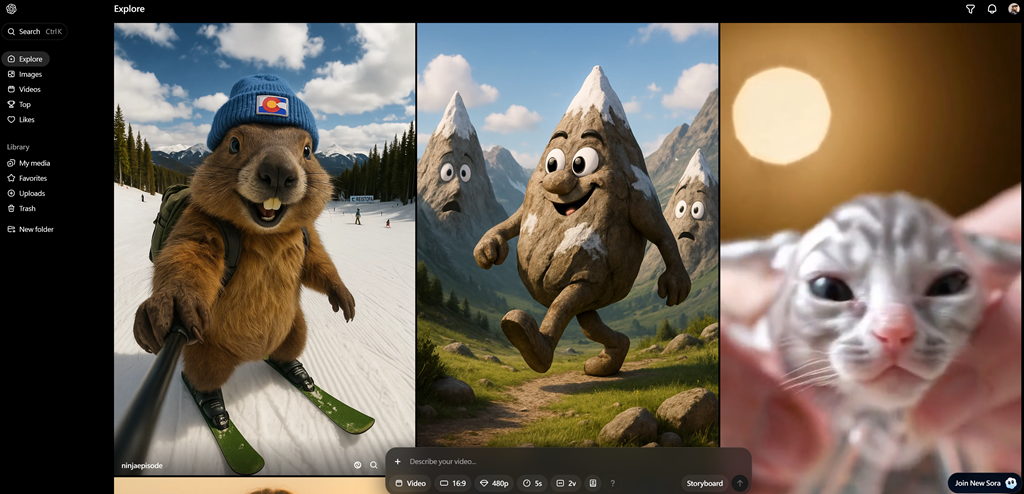Screen dimensions: 1024x494
Task: Open the filter icon in the top bar
Action: pos(970,9)
